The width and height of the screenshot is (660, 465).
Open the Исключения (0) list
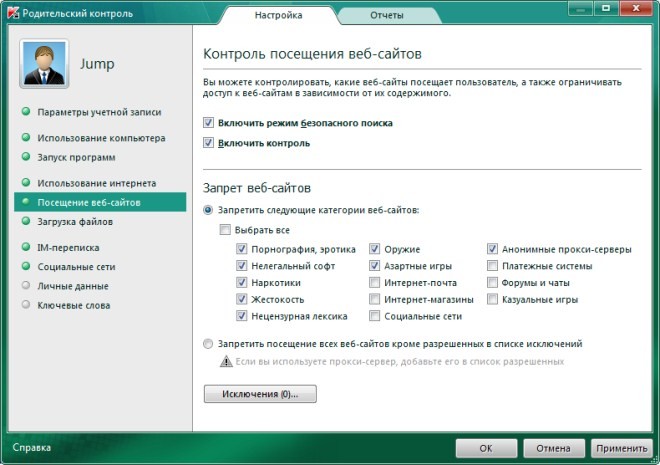click(x=259, y=394)
